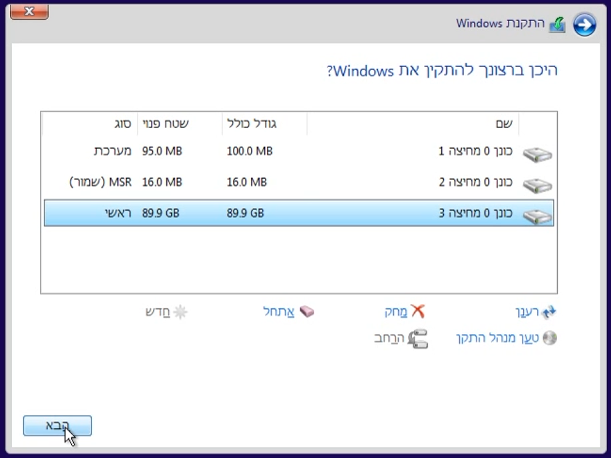This screenshot has width=611, height=458.
Task: Click the star-shaped new partition icon
Action: click(x=180, y=312)
